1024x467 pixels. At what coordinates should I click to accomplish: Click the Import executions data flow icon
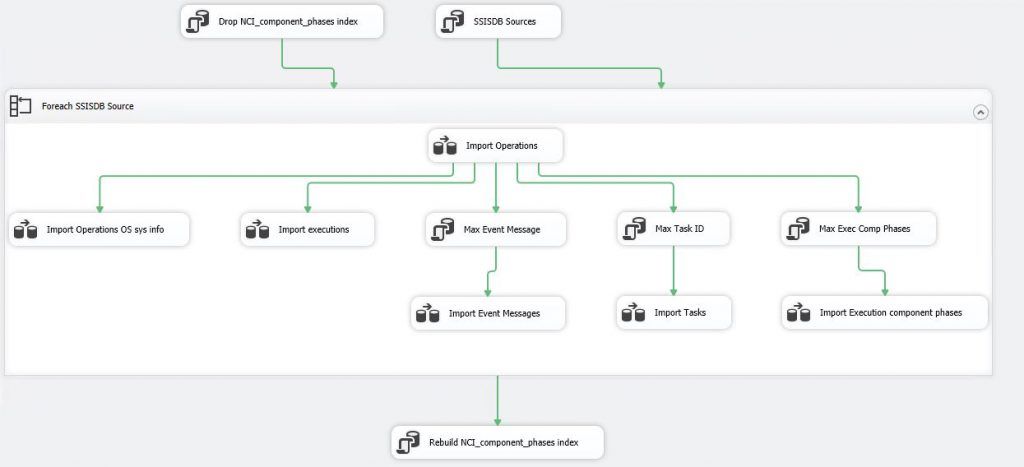pos(257,230)
